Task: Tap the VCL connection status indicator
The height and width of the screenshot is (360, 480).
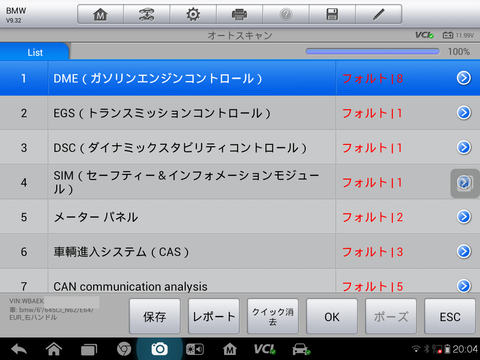Action: pyautogui.click(x=424, y=35)
